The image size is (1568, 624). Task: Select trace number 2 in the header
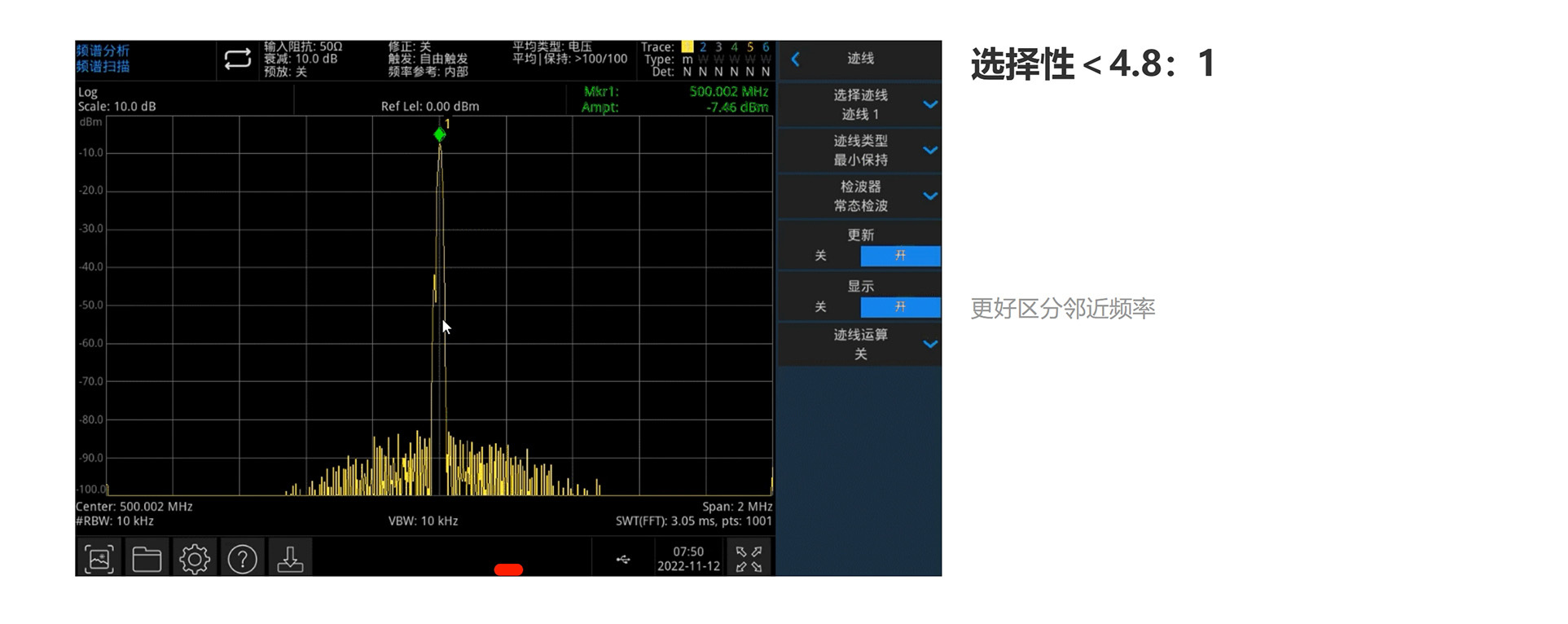(703, 47)
